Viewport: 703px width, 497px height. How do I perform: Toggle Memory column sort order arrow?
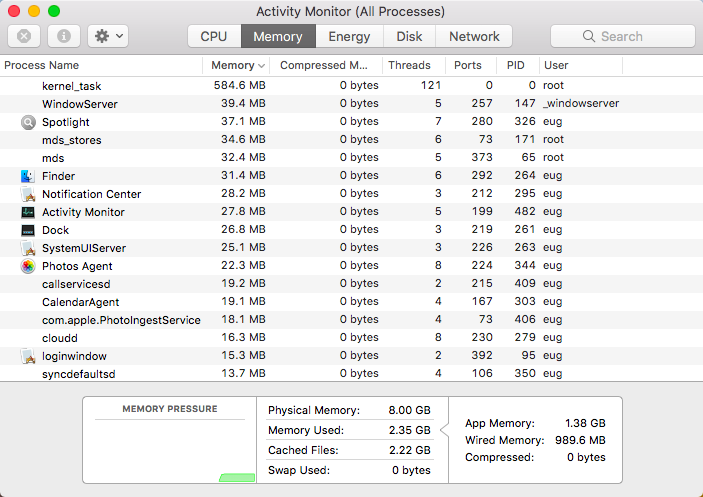[262, 66]
